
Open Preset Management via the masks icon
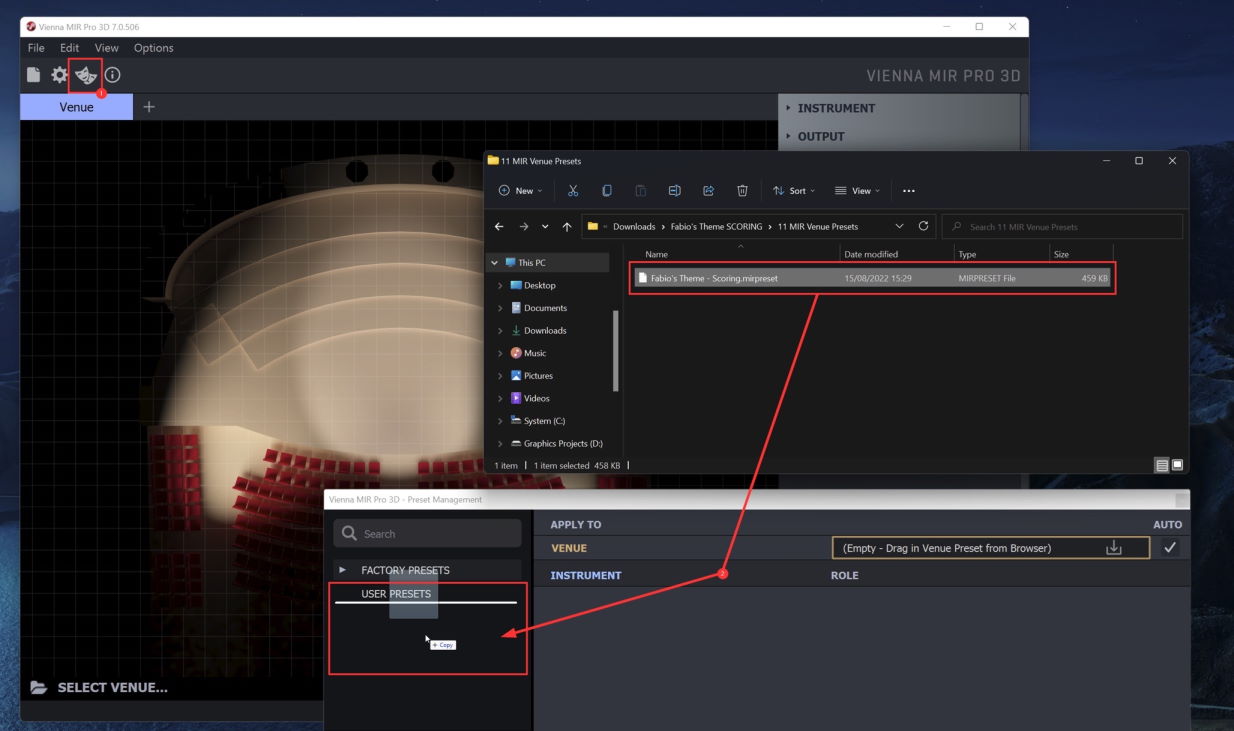(86, 75)
